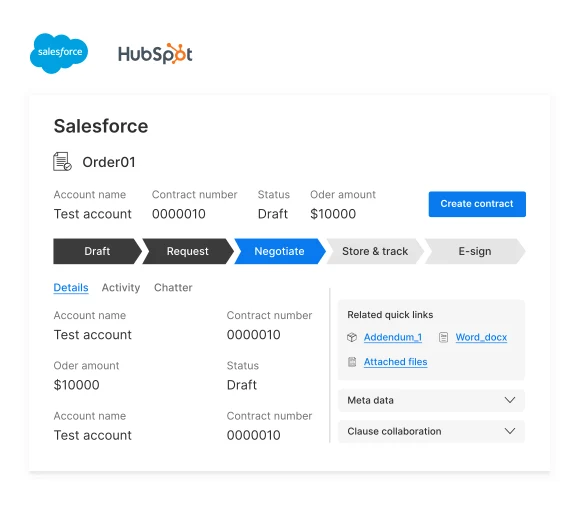The width and height of the screenshot is (588, 505).
Task: Switch to the Details tab
Action: [x=71, y=288]
